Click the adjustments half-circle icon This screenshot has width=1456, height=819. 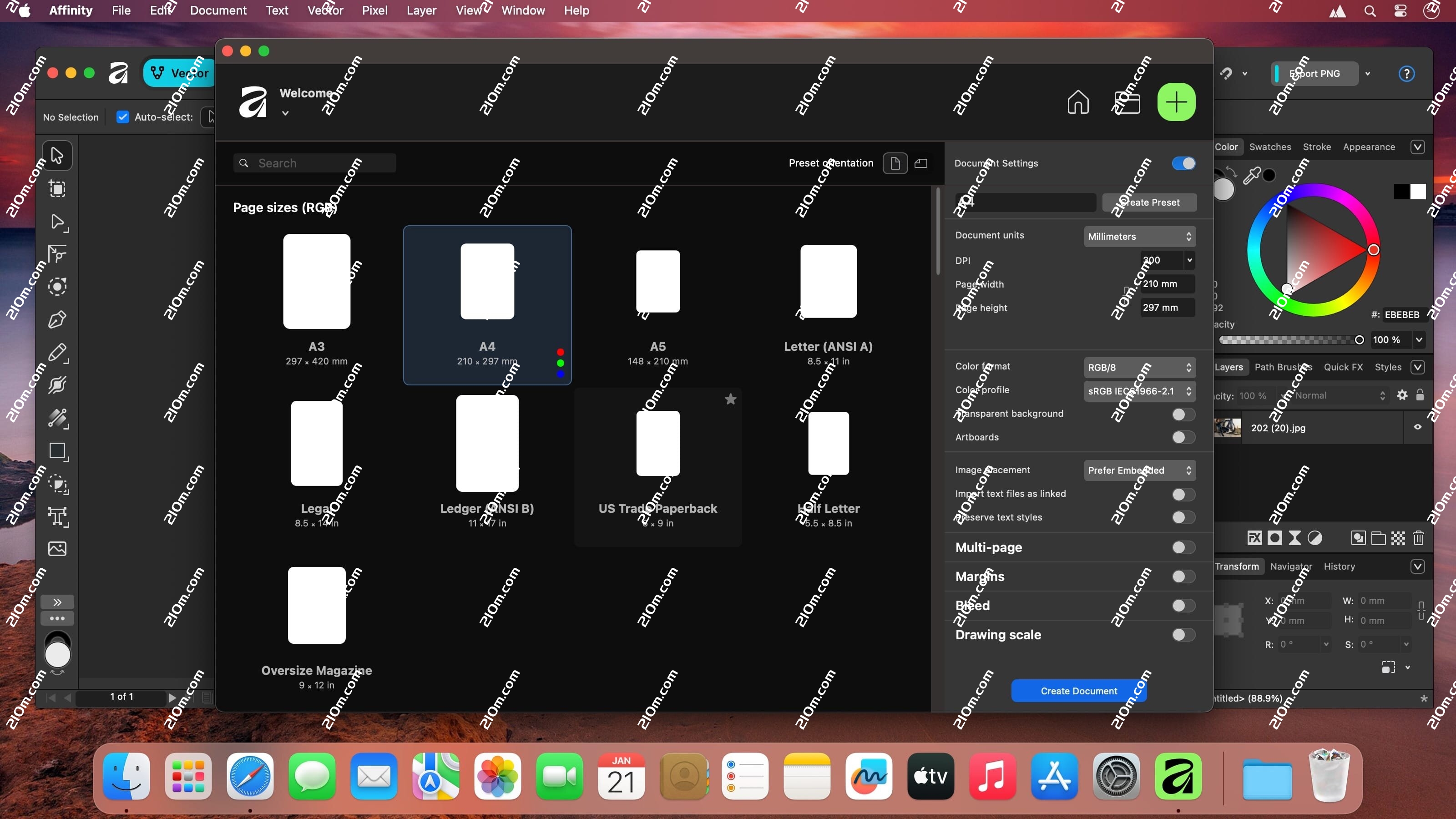[1315, 538]
